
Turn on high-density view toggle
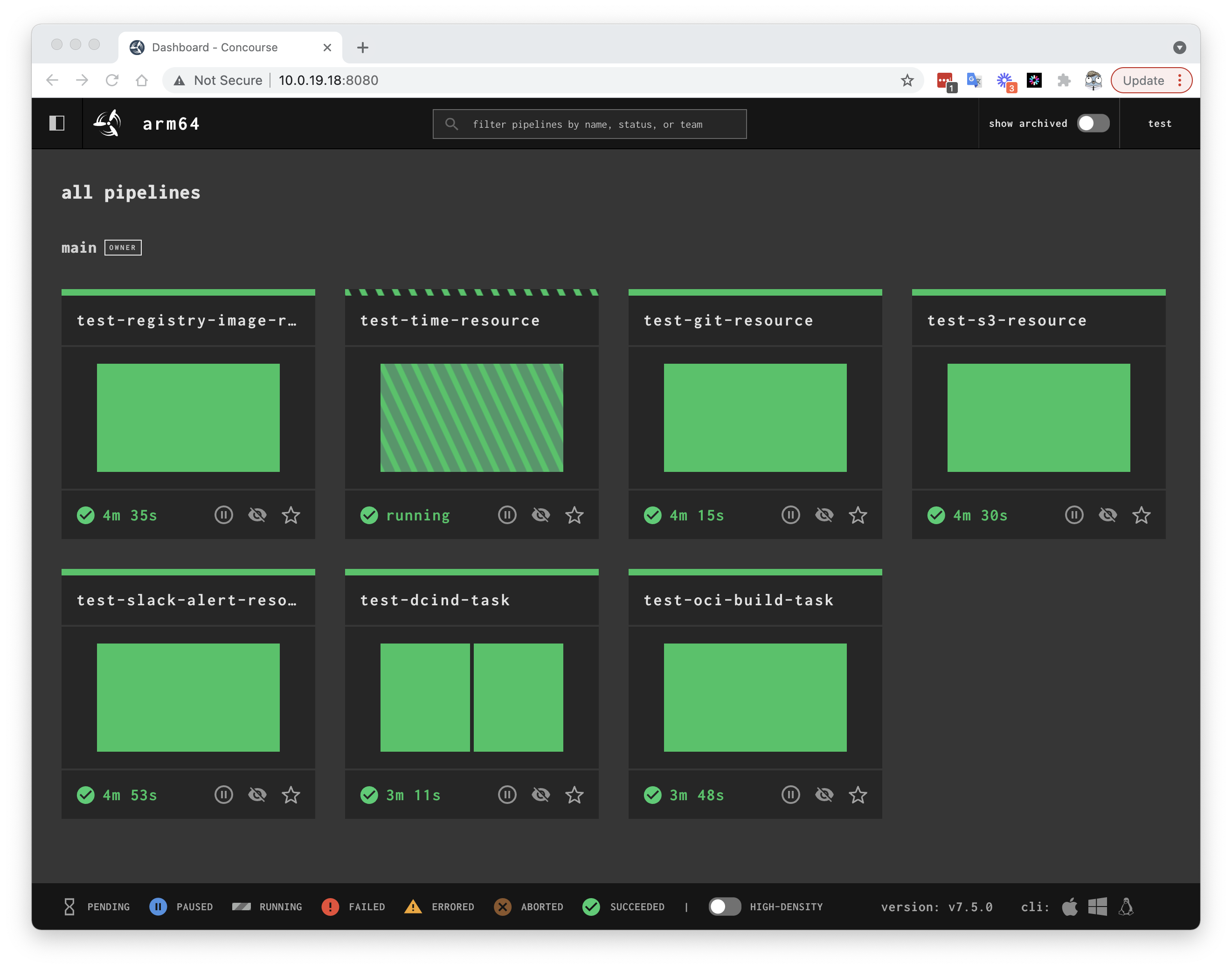point(724,907)
